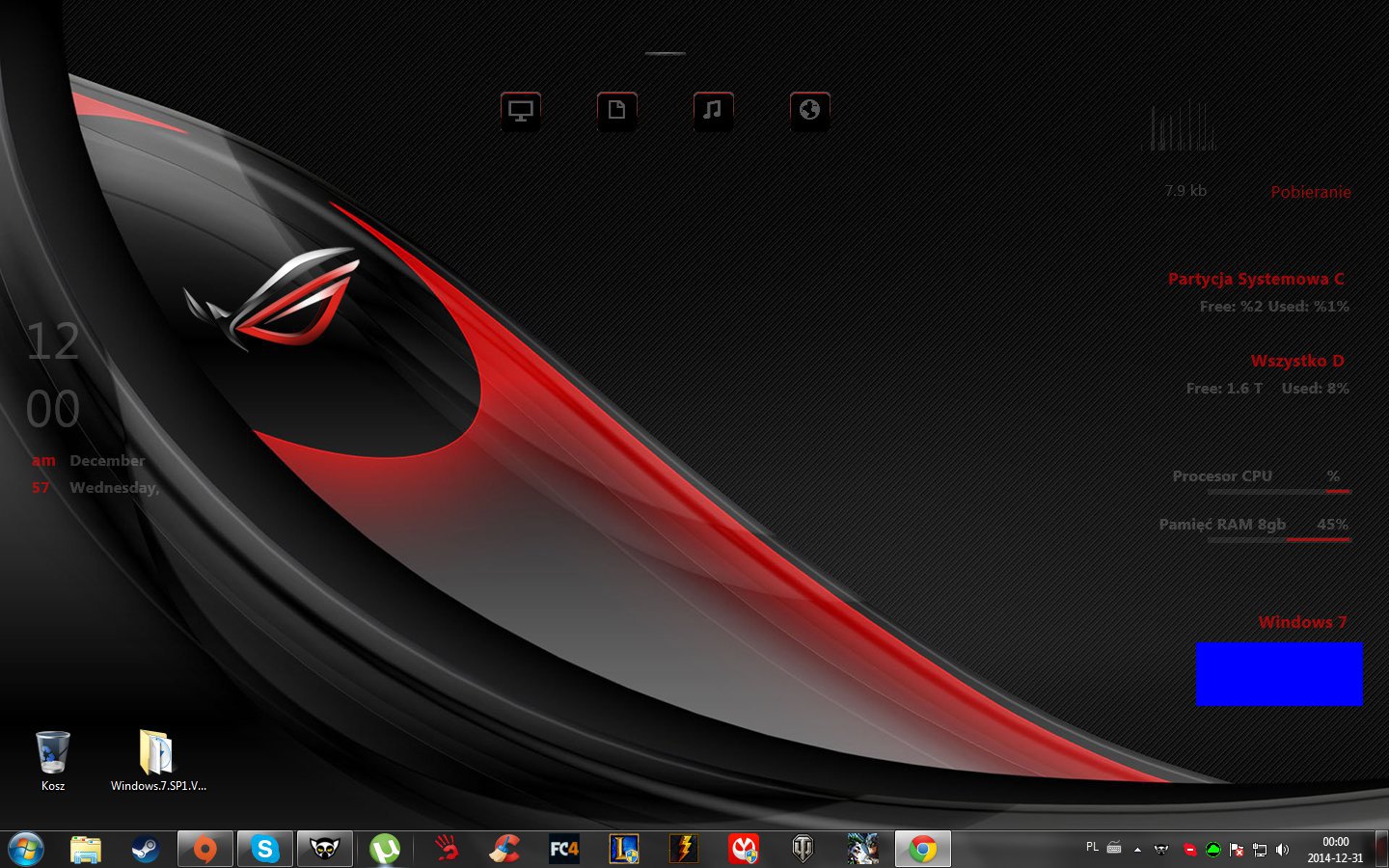Open Windows Explorer from the taskbar
The height and width of the screenshot is (868, 1389).
click(86, 850)
